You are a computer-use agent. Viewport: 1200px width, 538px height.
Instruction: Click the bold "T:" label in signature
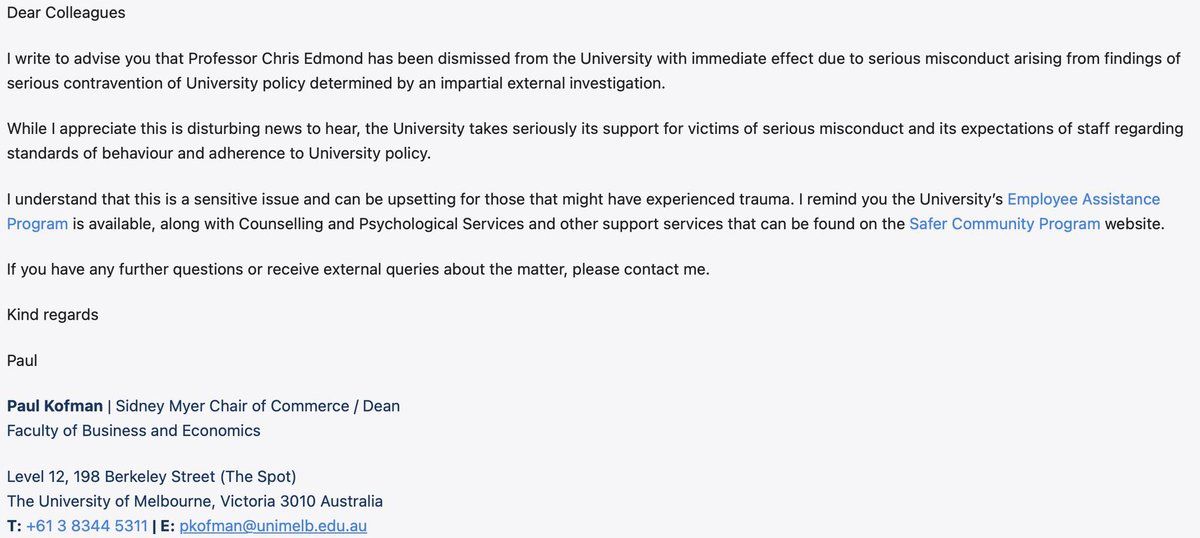point(13,525)
